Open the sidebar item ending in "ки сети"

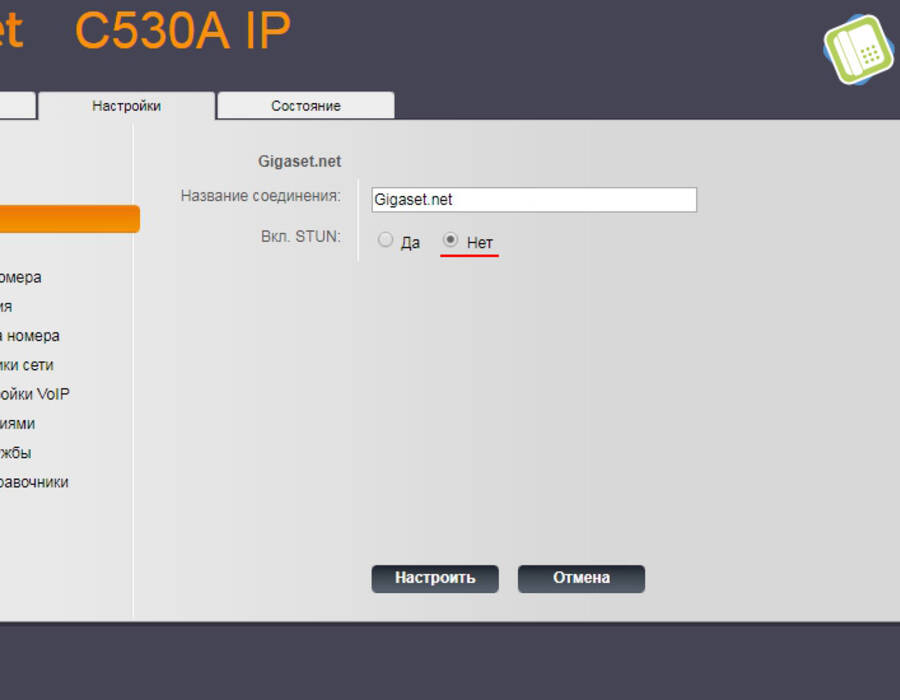coord(26,365)
